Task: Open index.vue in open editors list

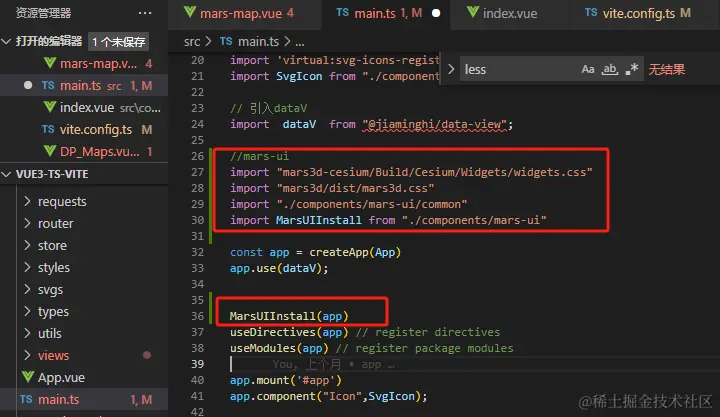Action: pyautogui.click(x=84, y=107)
